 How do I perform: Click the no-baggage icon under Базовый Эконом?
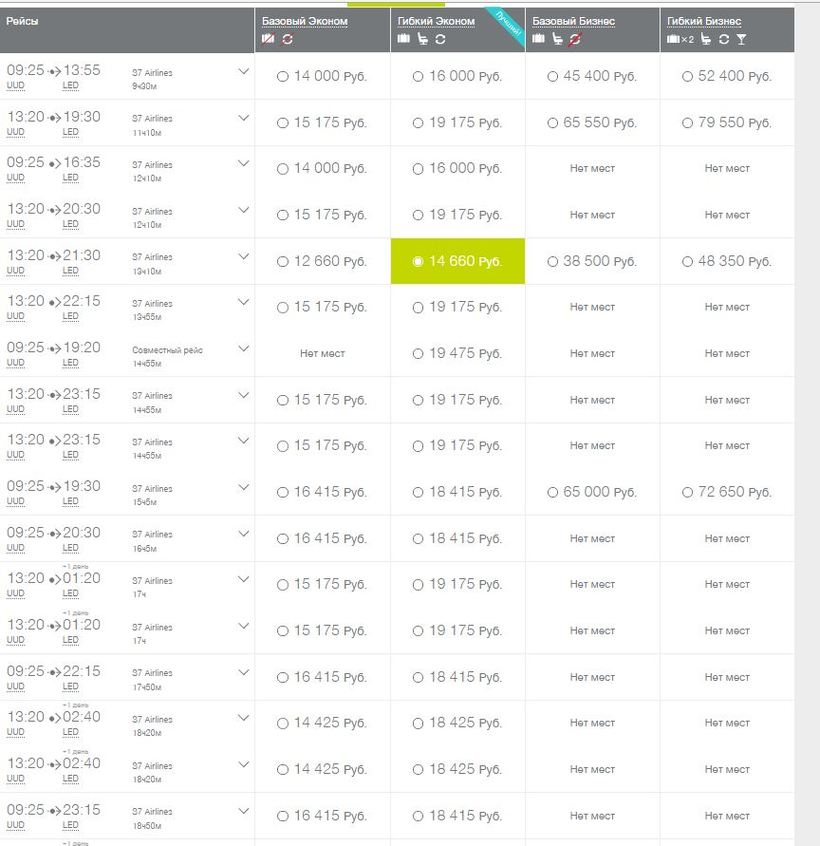coord(268,39)
